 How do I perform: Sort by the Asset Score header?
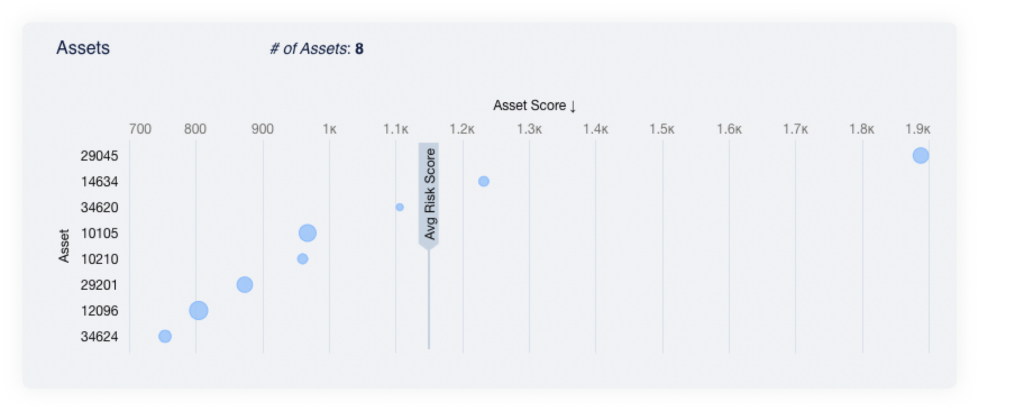534,105
